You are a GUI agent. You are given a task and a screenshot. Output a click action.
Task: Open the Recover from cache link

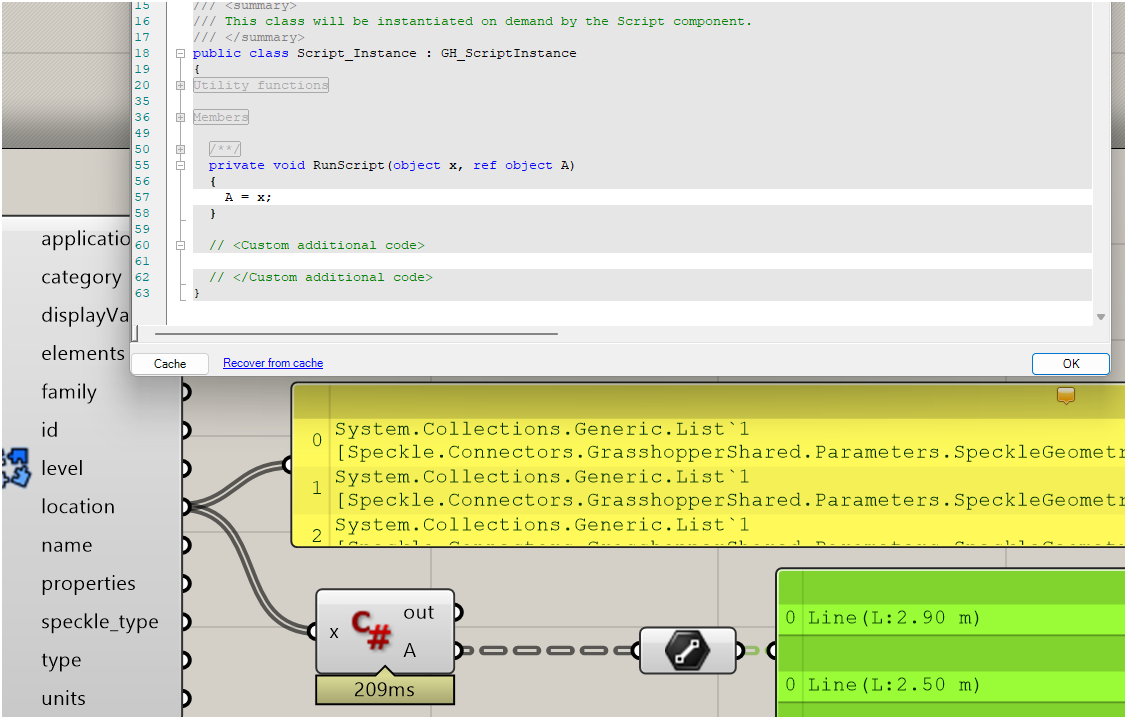click(273, 363)
